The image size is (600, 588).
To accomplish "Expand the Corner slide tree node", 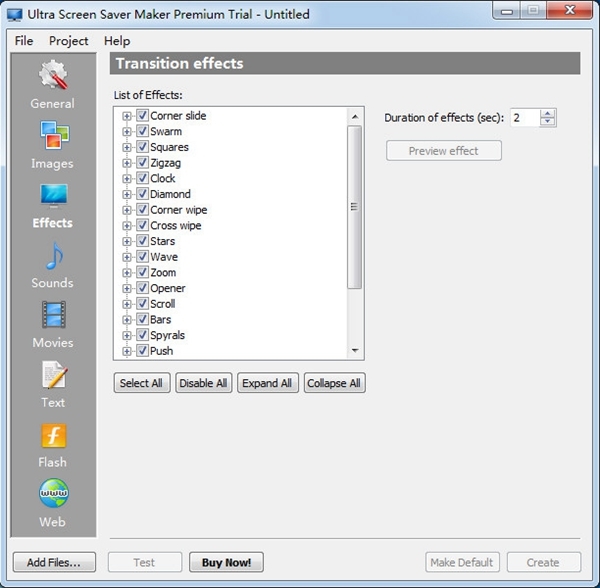I will [126, 116].
